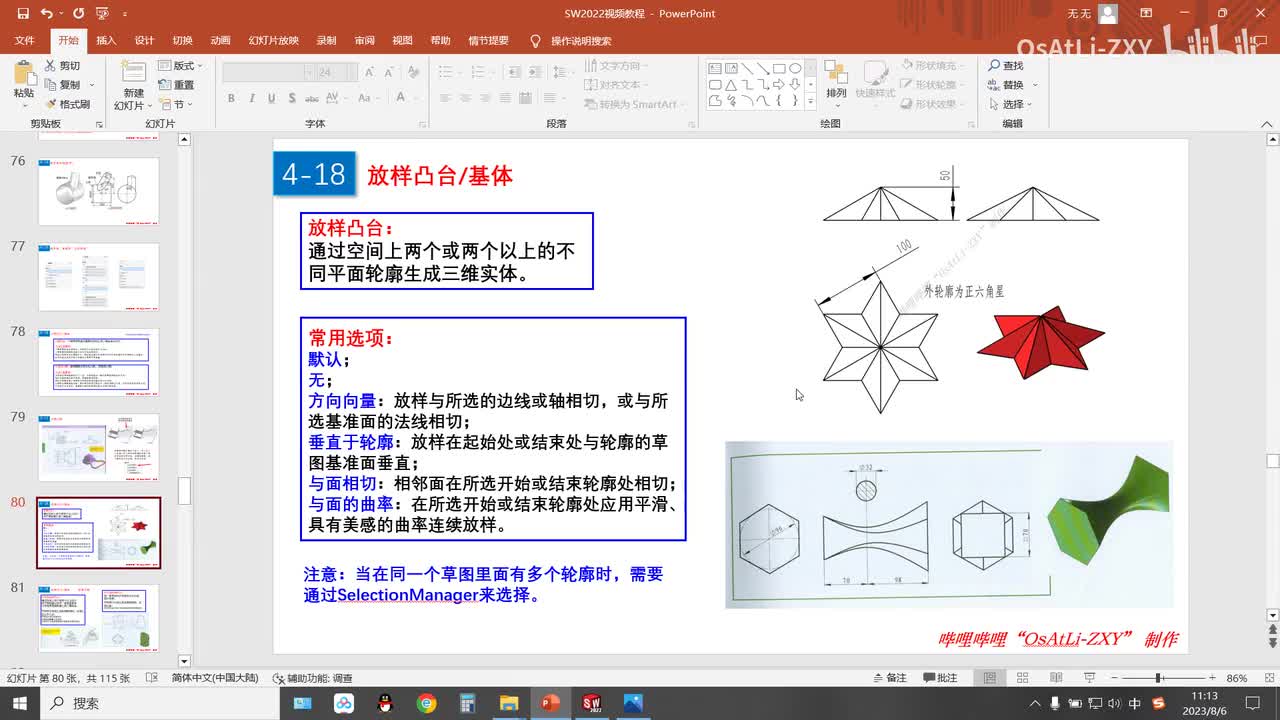This screenshot has height=720, width=1280.
Task: Click Reset (重置) slide button
Action: click(177, 85)
